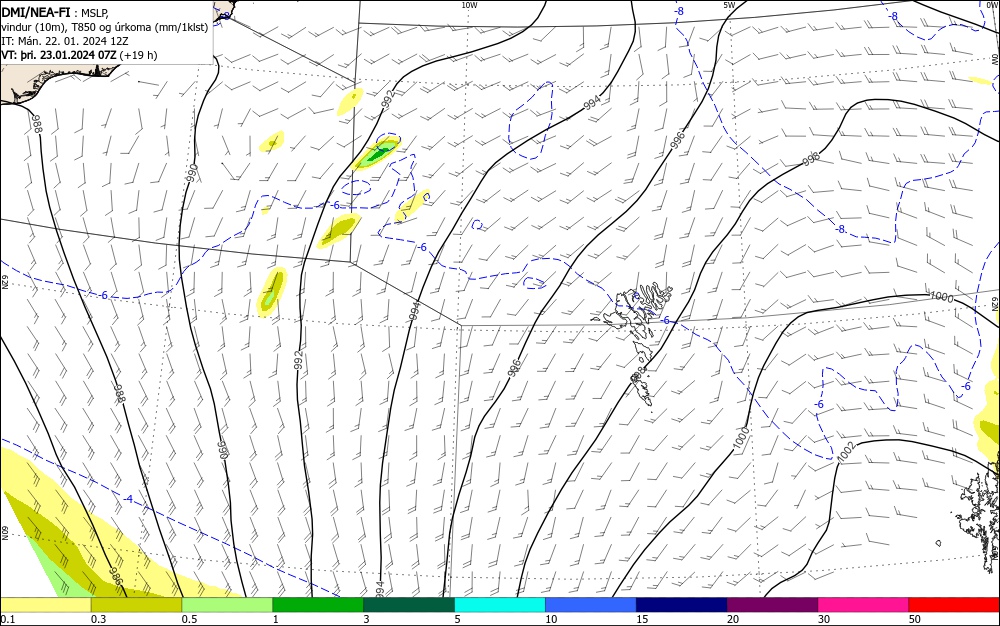Click the "VT: þri. 23.01.2024 07Z" valid time
1000x626 pixels.
coord(59,55)
